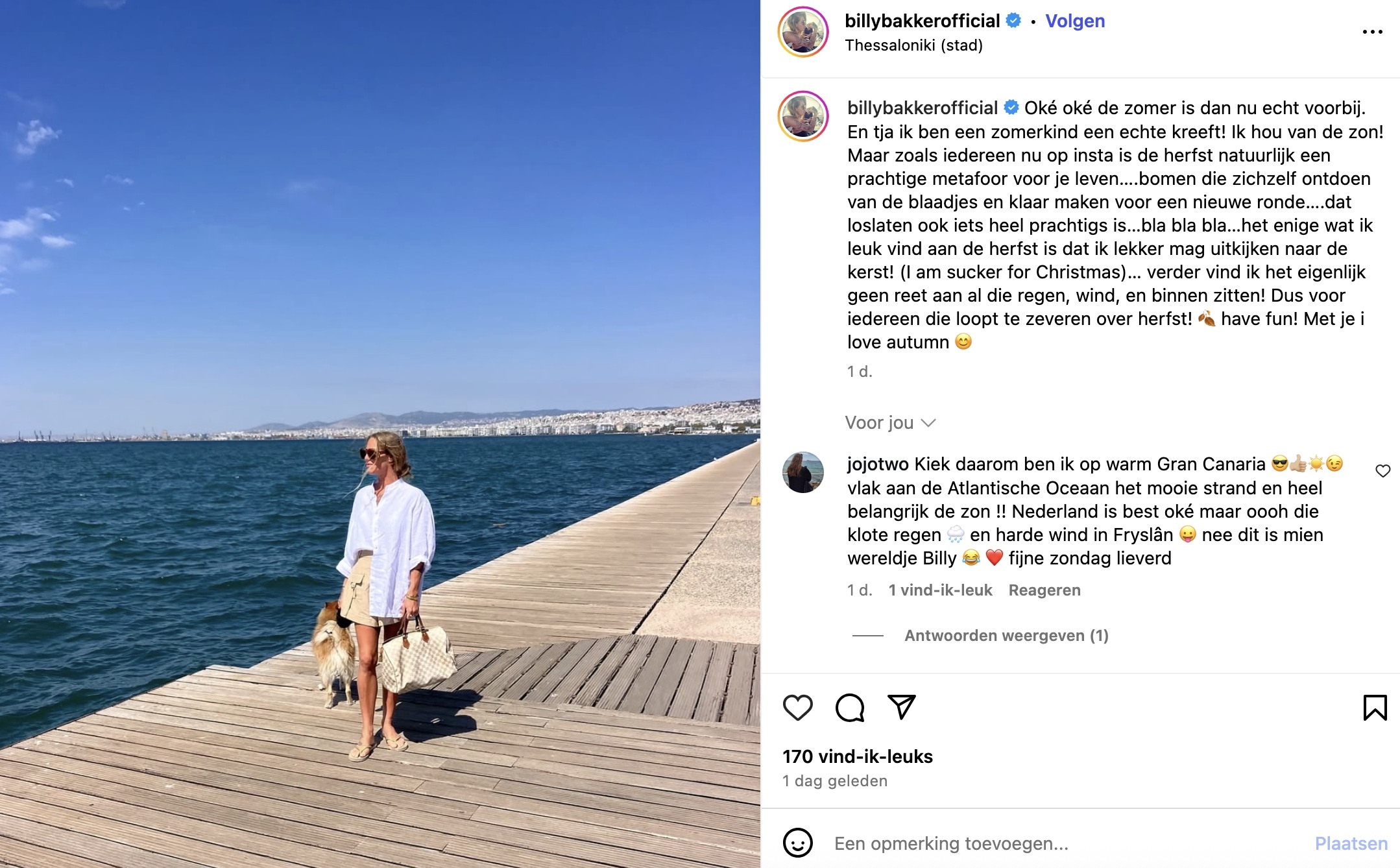Screen dimensions: 1400x868
Task: View the 170 vind-ik-leuks list
Action: click(858, 756)
